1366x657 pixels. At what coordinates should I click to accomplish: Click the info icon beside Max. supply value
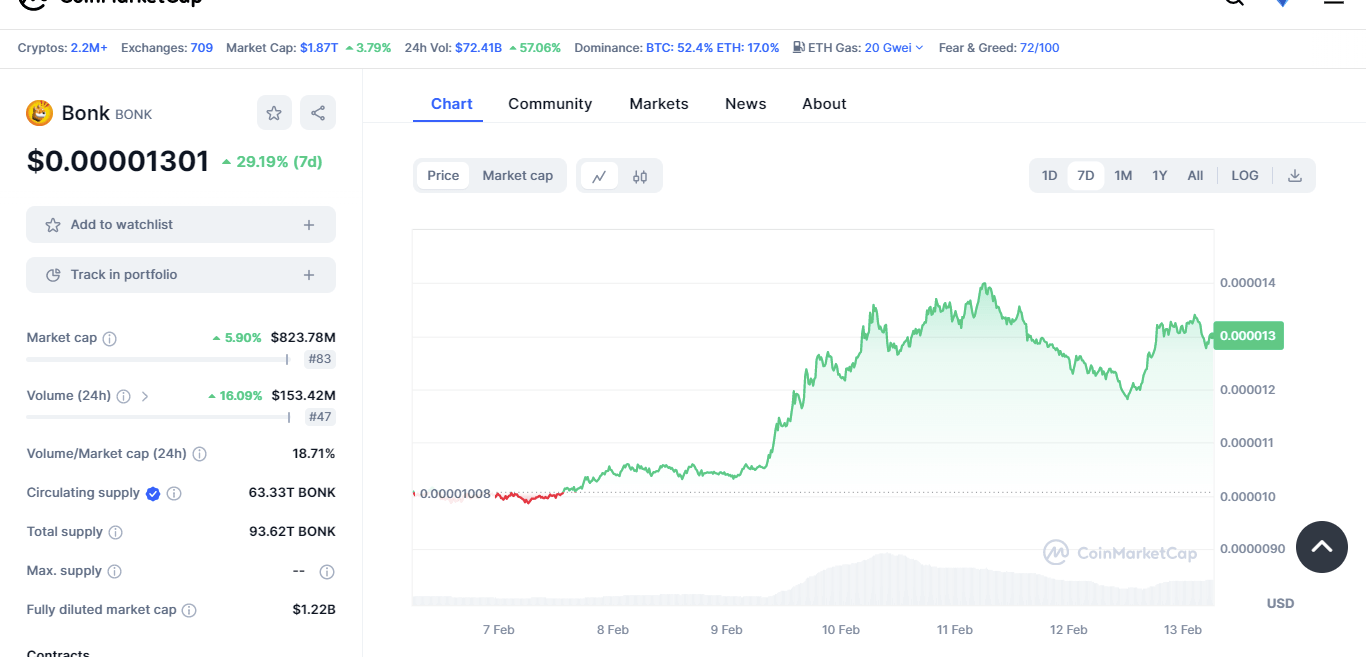tap(326, 572)
